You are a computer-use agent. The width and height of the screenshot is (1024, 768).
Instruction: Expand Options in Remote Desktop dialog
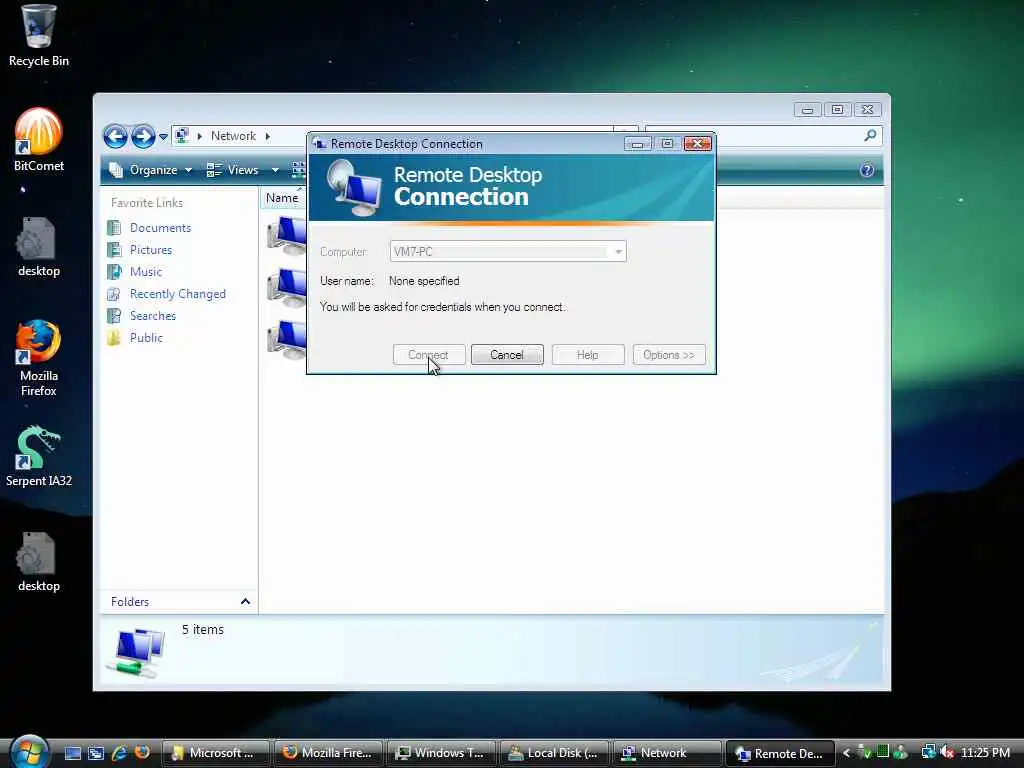(x=669, y=355)
